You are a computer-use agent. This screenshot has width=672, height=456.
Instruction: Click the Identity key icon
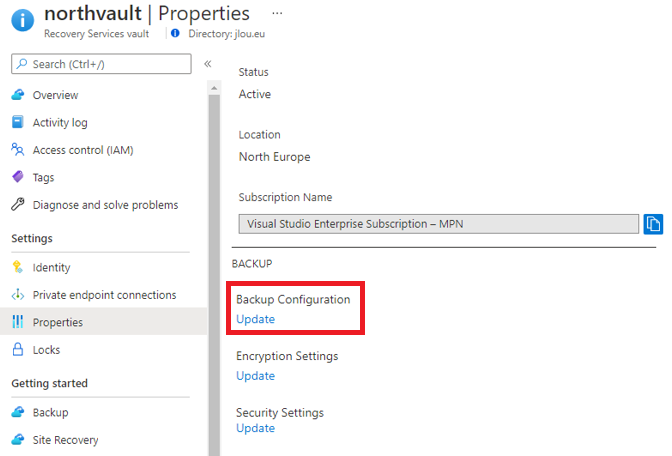pyautogui.click(x=18, y=267)
